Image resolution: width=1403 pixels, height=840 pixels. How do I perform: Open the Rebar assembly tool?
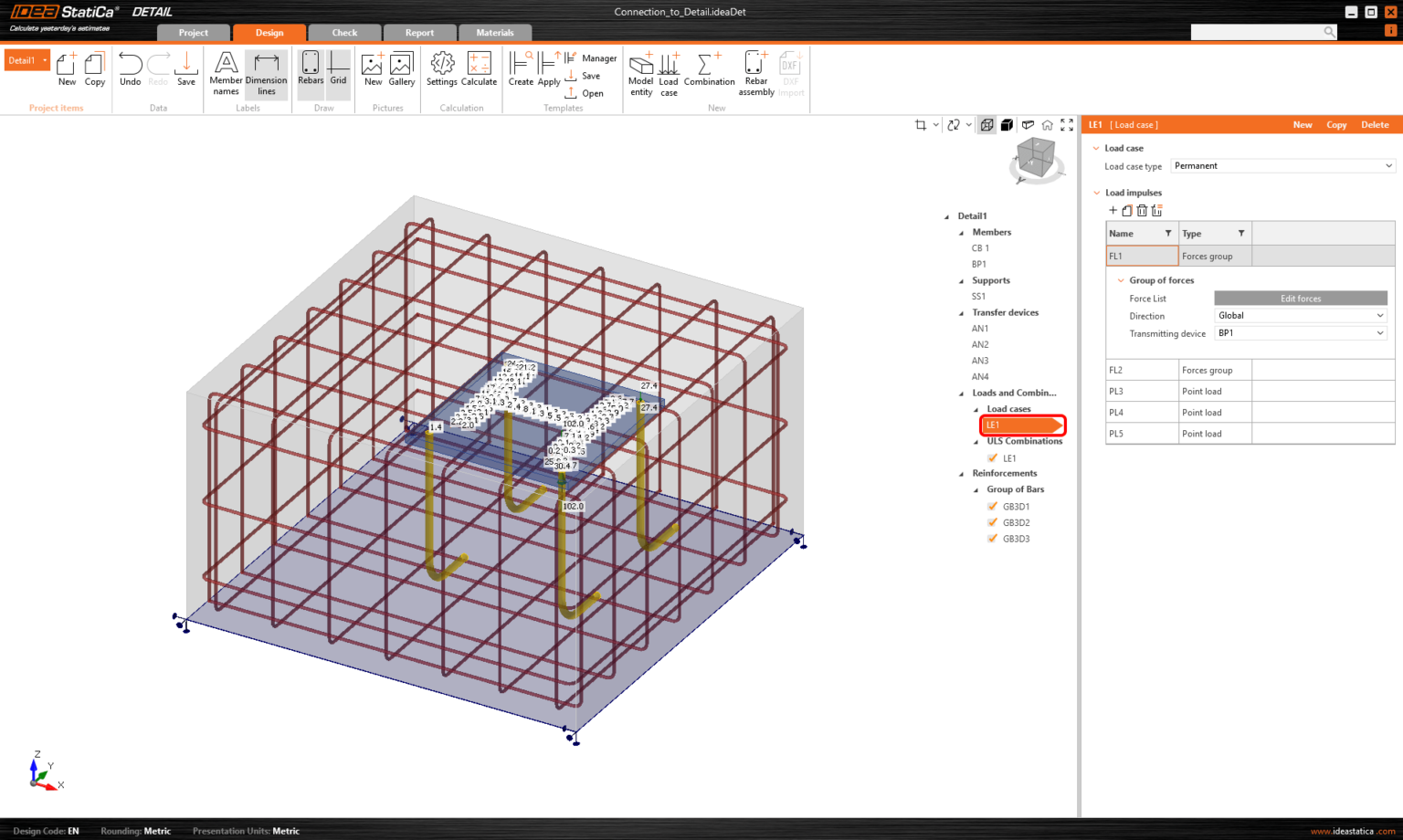point(755,71)
